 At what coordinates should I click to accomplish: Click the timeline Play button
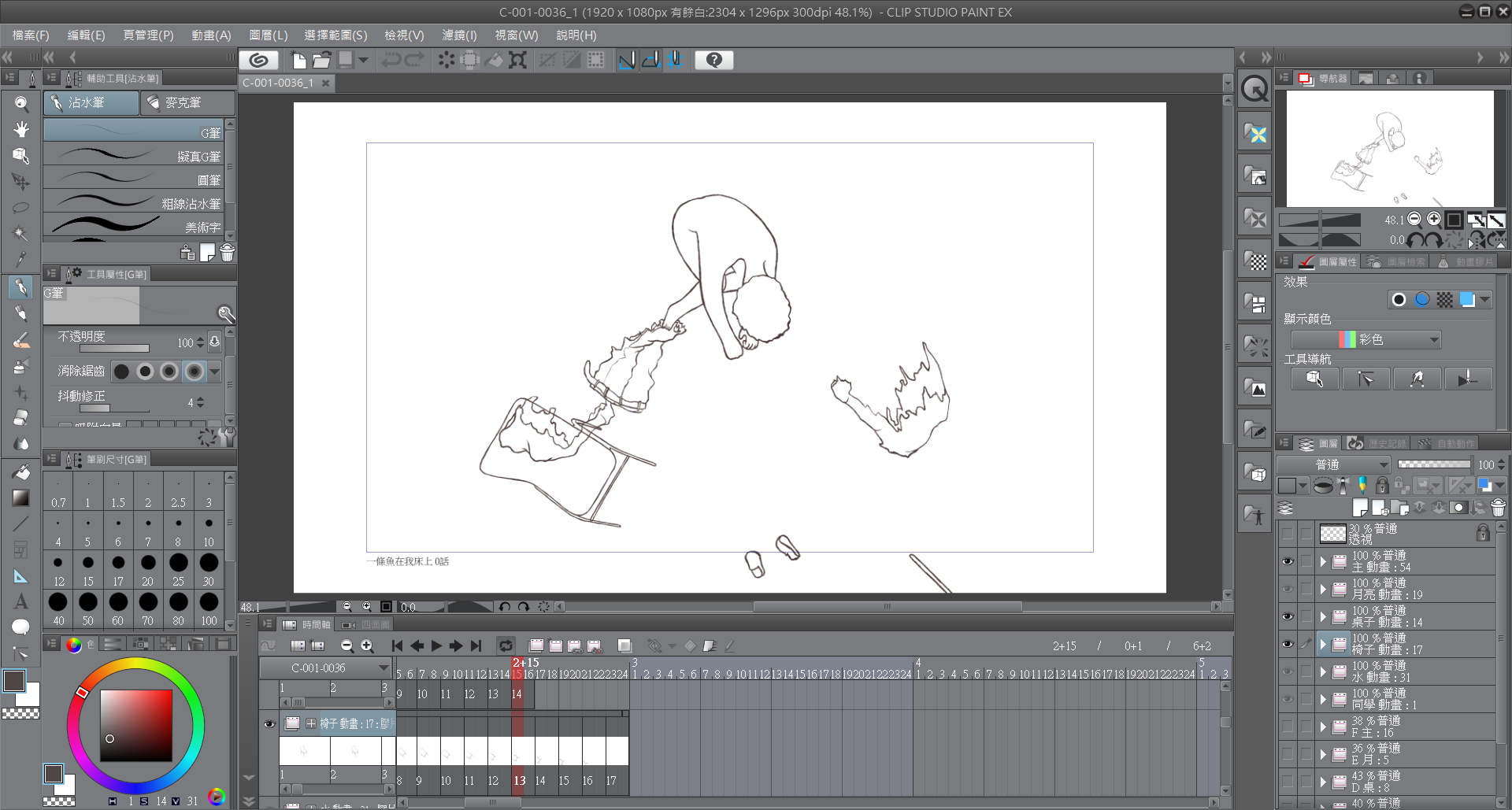(x=436, y=645)
